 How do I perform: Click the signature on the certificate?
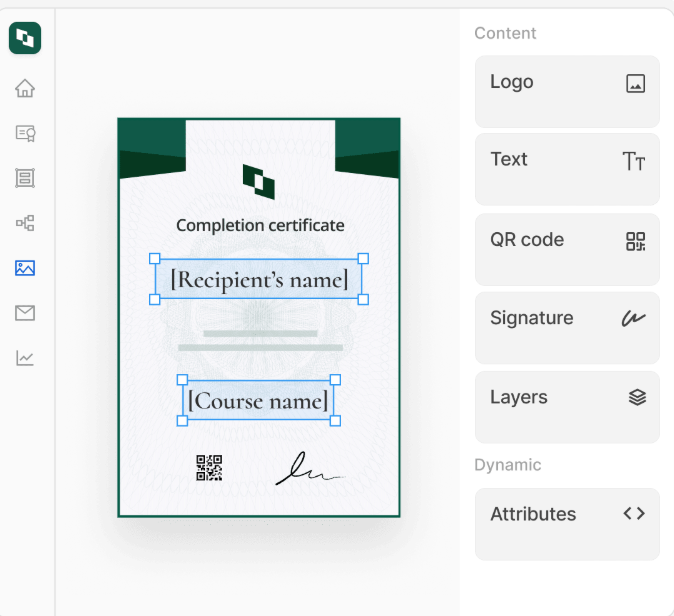(x=306, y=470)
